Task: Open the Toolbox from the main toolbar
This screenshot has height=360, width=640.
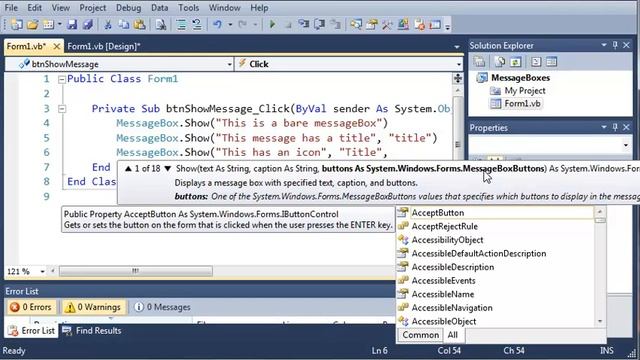Action: [387, 25]
